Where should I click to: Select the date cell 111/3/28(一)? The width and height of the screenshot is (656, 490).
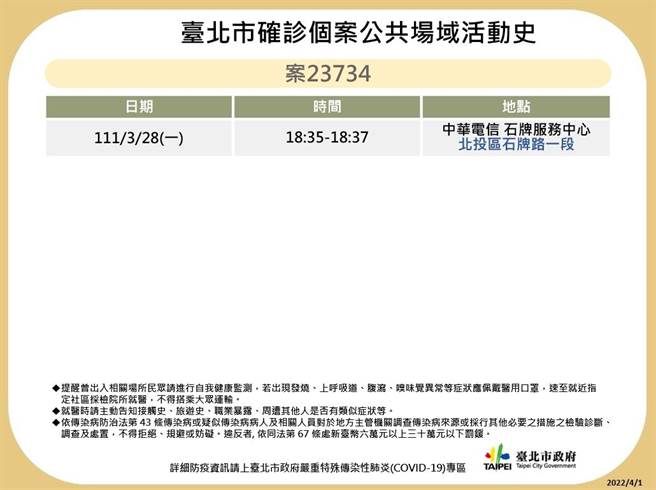pos(139,138)
